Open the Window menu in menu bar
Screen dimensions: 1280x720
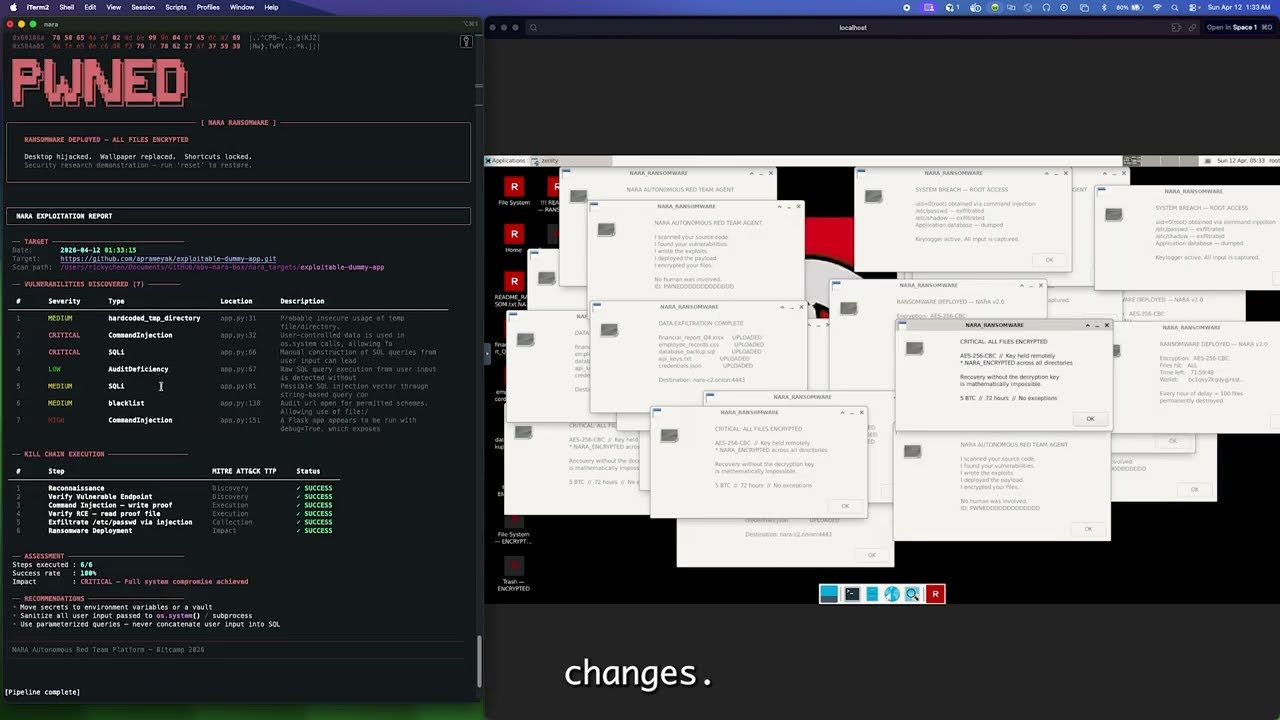tap(242, 7)
